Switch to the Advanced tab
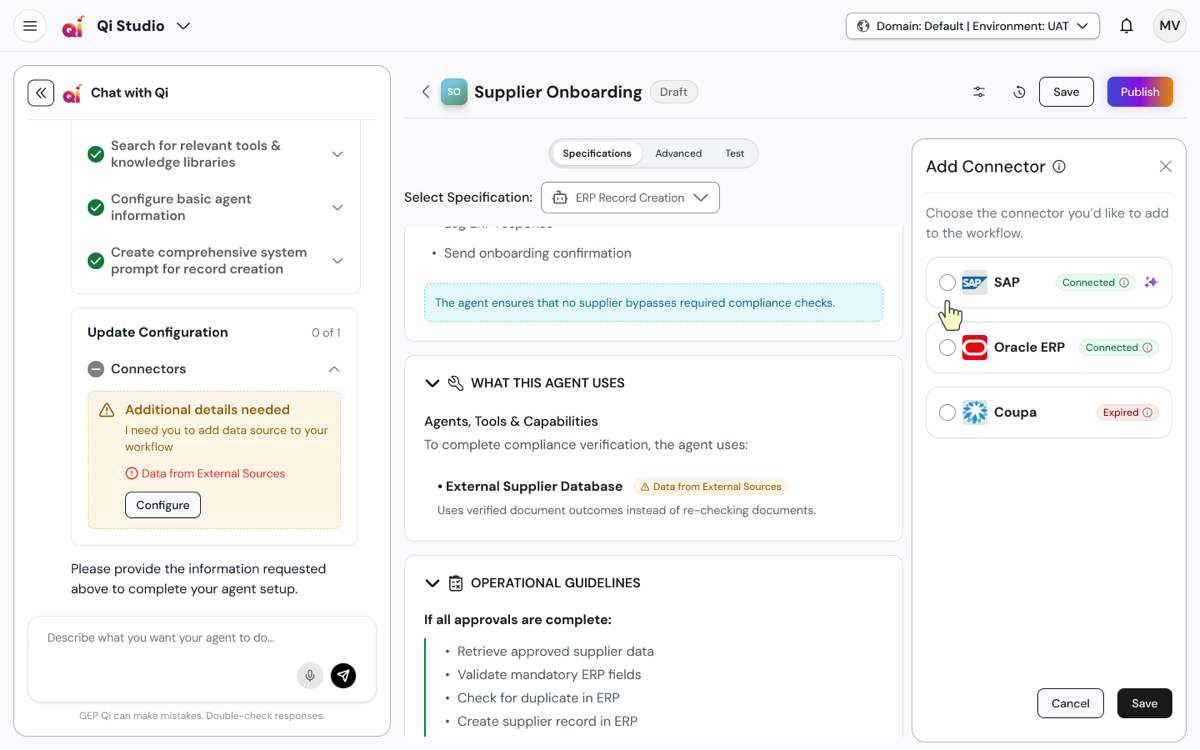The height and width of the screenshot is (750, 1200). (x=678, y=153)
